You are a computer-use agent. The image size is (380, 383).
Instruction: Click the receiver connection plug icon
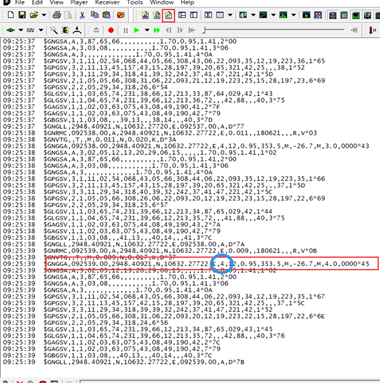pyautogui.click(x=11, y=30)
